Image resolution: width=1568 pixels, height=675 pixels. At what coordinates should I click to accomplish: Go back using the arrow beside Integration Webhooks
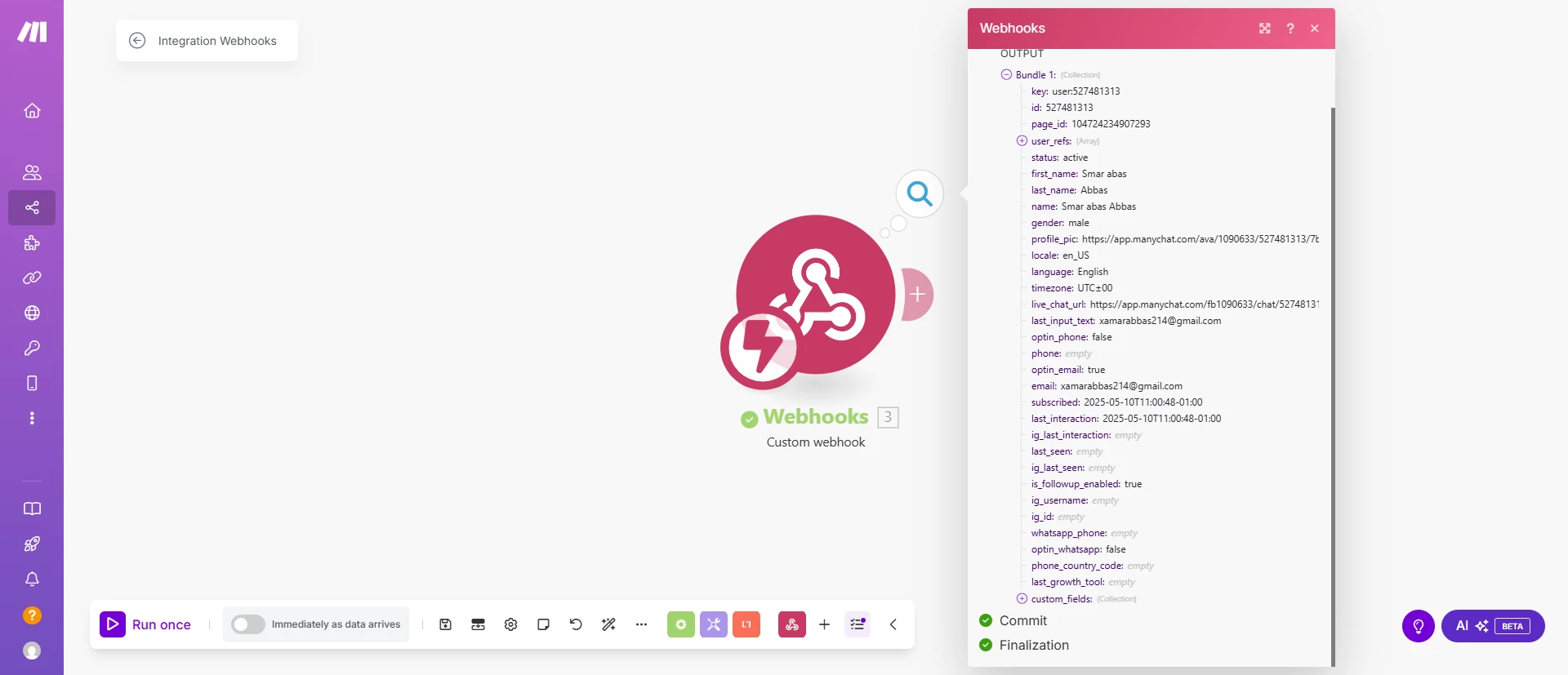(137, 41)
